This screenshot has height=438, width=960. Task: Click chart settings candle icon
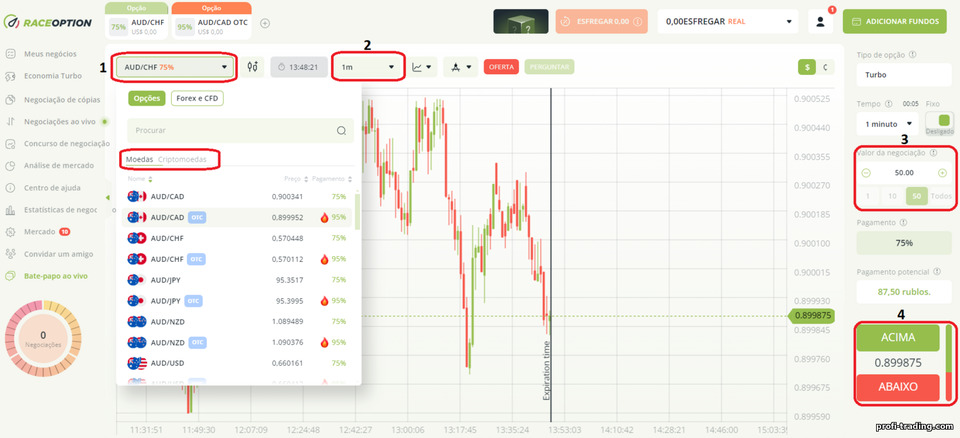click(x=252, y=67)
